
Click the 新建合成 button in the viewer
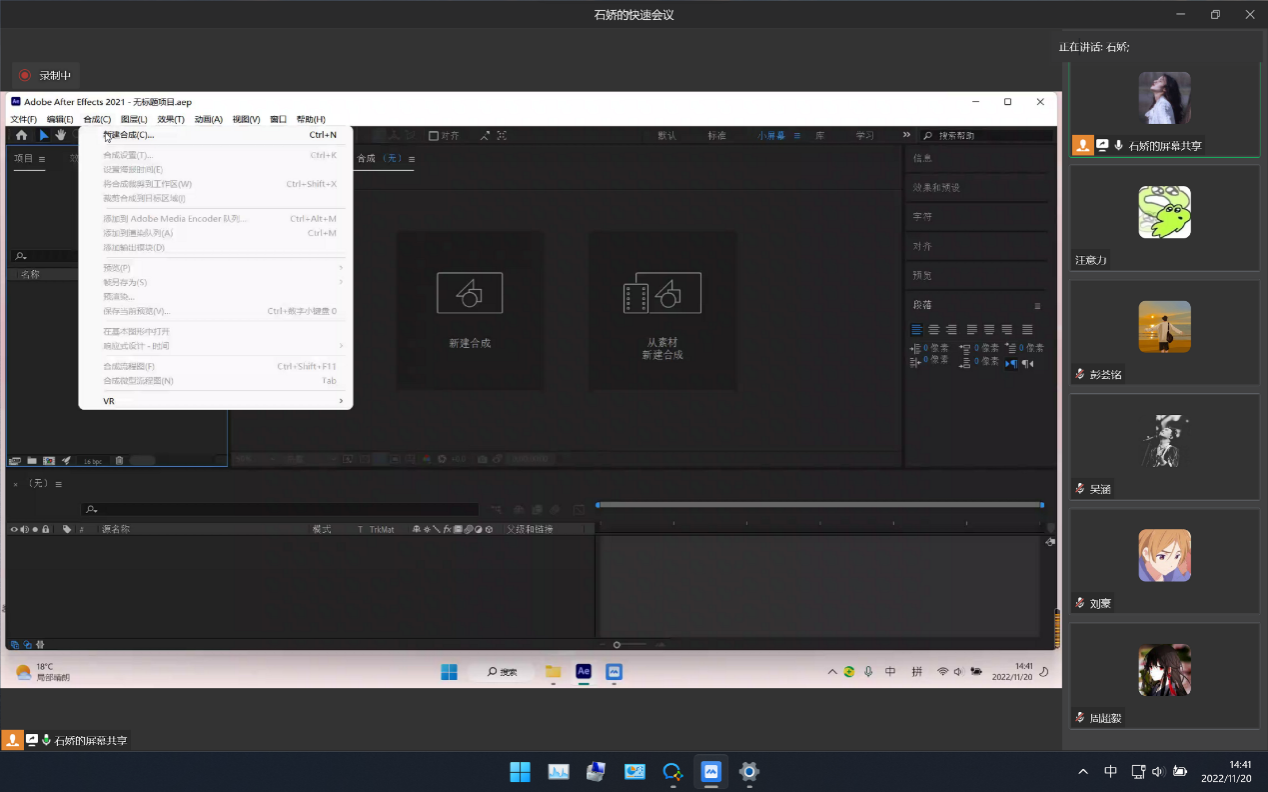point(469,293)
